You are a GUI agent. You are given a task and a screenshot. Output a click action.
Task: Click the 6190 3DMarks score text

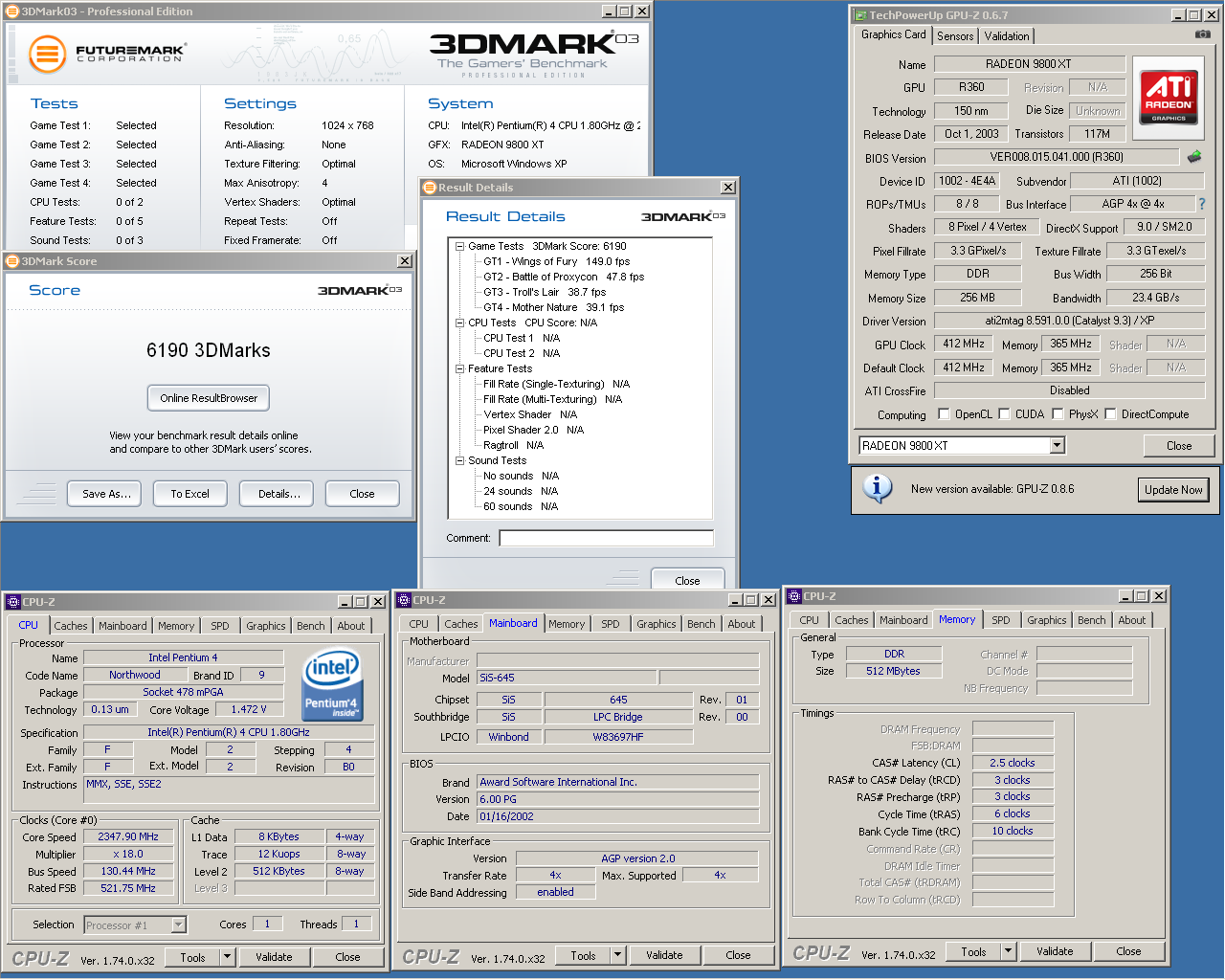[209, 350]
